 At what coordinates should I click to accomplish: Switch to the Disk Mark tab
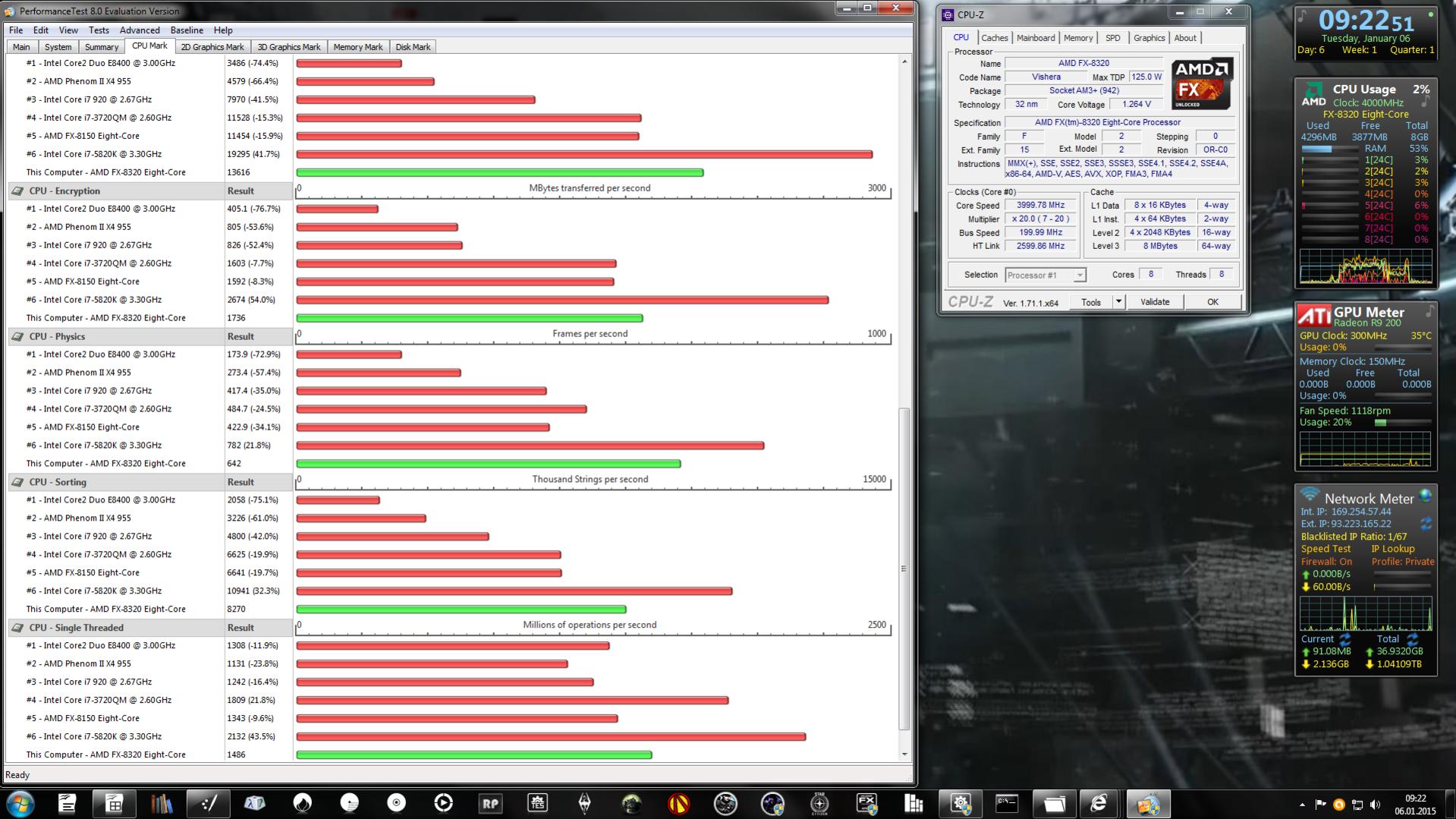pos(413,47)
